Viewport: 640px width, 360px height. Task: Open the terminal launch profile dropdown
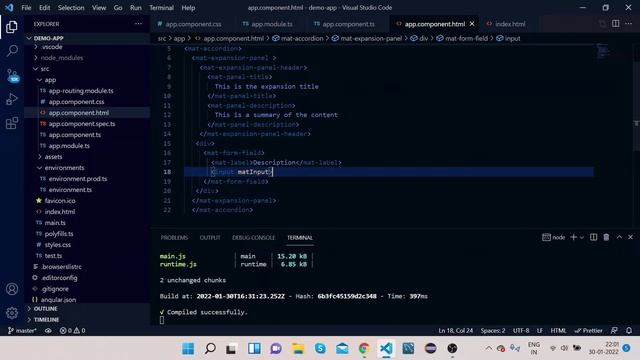pyautogui.click(x=582, y=237)
